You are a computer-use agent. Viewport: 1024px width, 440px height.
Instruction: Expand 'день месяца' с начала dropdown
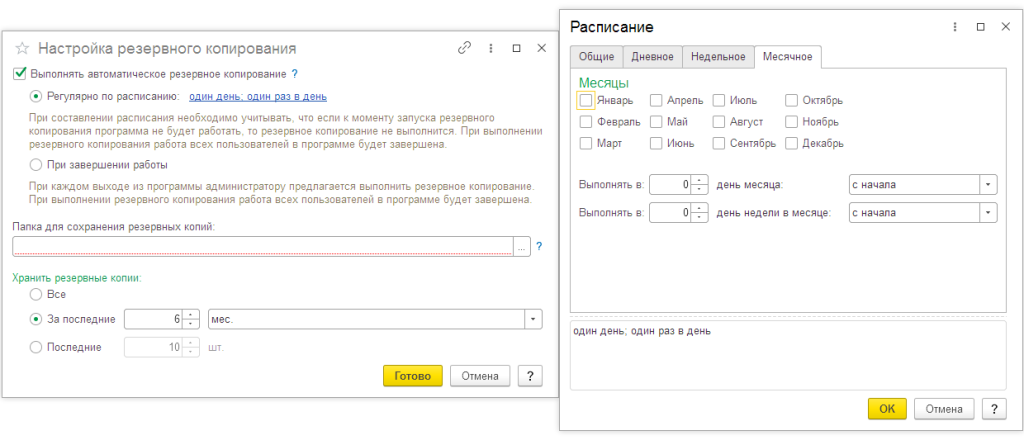point(988,184)
